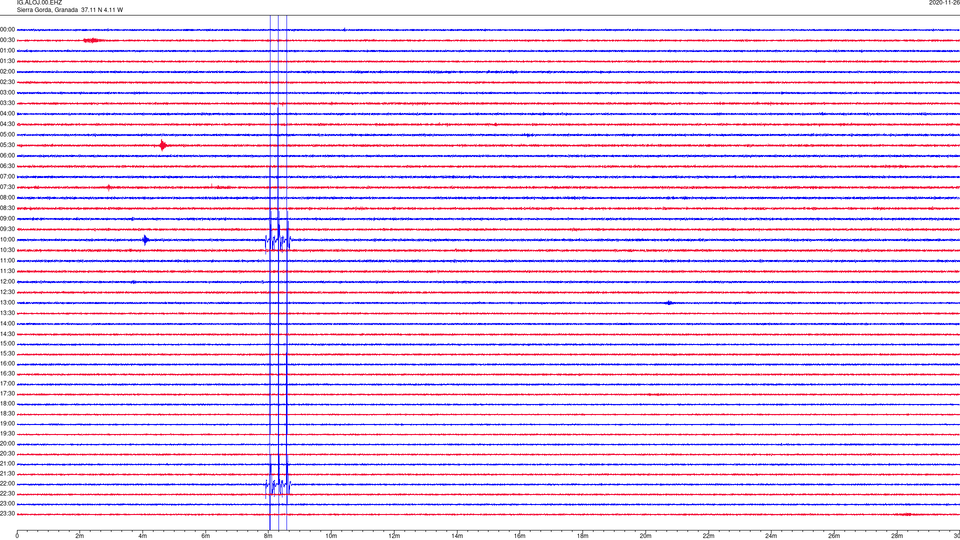The width and height of the screenshot is (960, 540).
Task: Select the 09:00 time label
Action: point(7,219)
